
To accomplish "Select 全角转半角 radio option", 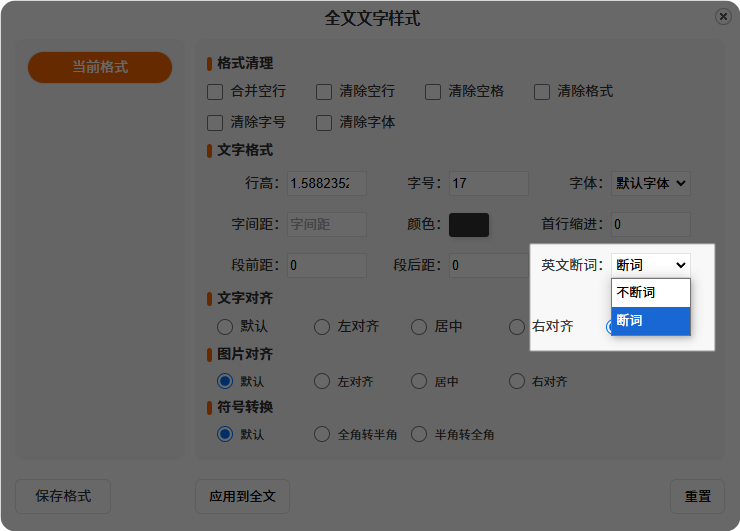I will click(322, 434).
